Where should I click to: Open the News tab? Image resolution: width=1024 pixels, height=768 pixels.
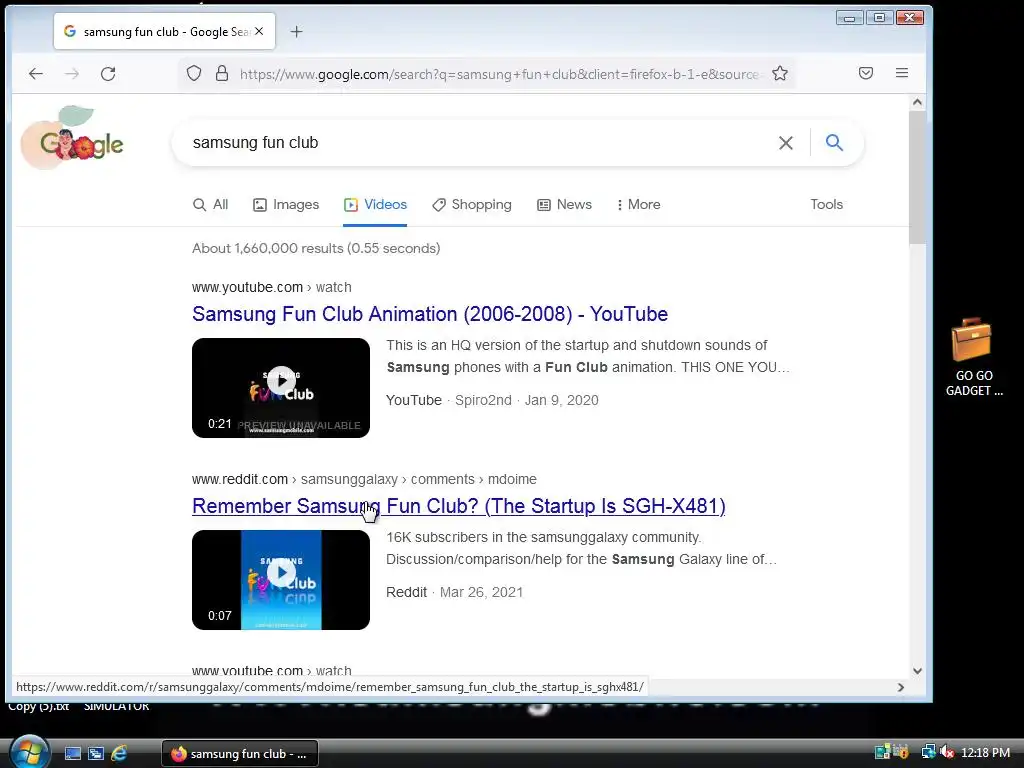pyautogui.click(x=565, y=204)
